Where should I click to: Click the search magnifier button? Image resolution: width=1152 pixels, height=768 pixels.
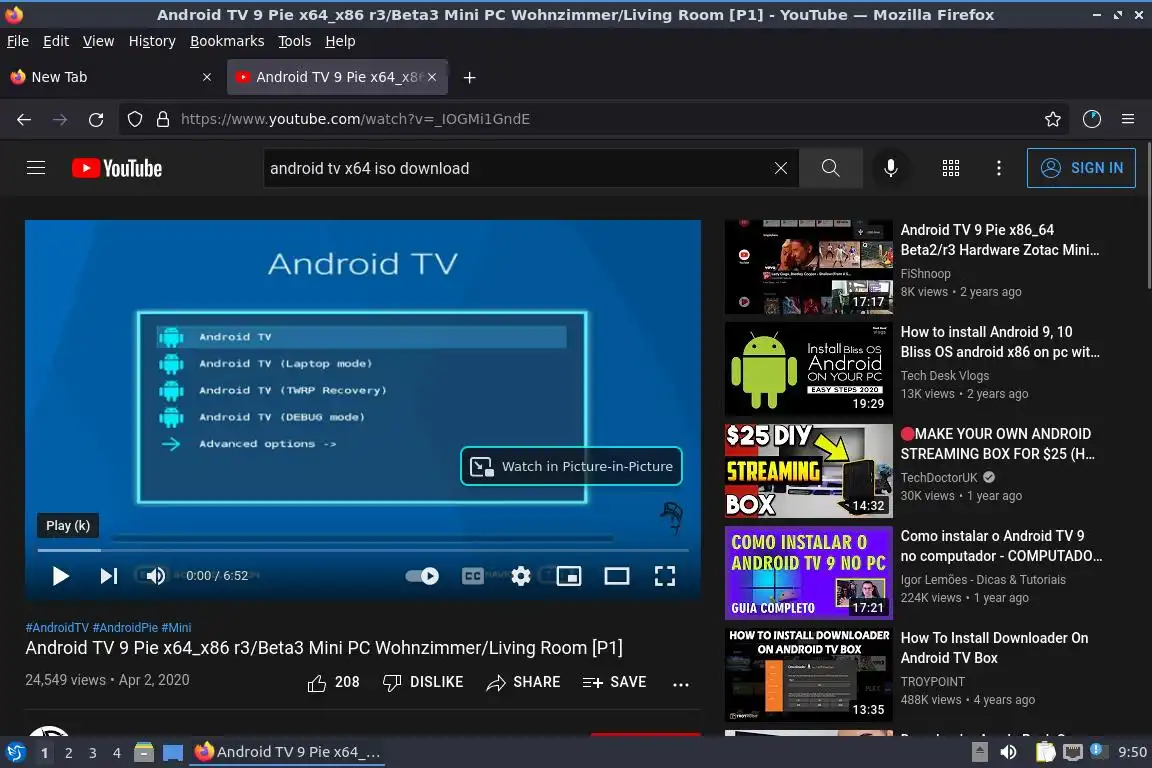(x=830, y=168)
